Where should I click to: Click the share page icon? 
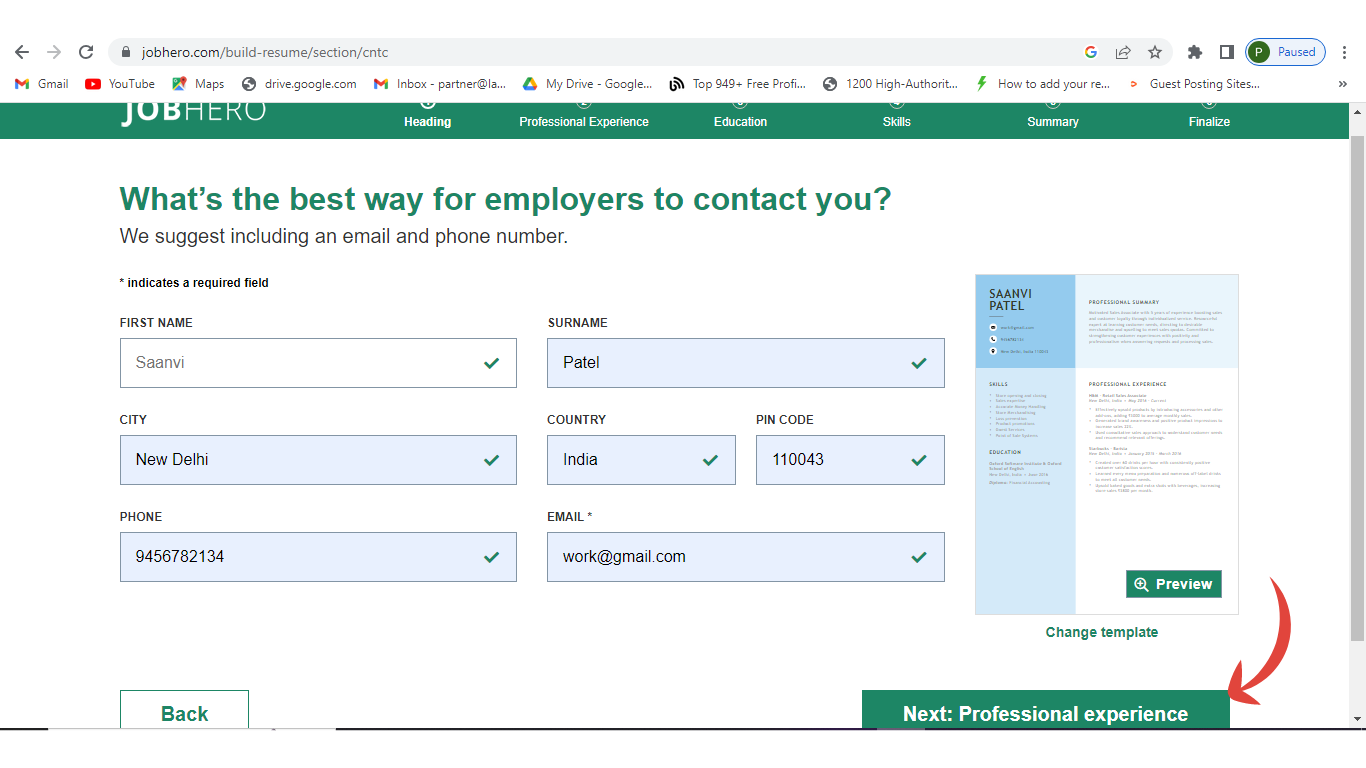(1123, 52)
